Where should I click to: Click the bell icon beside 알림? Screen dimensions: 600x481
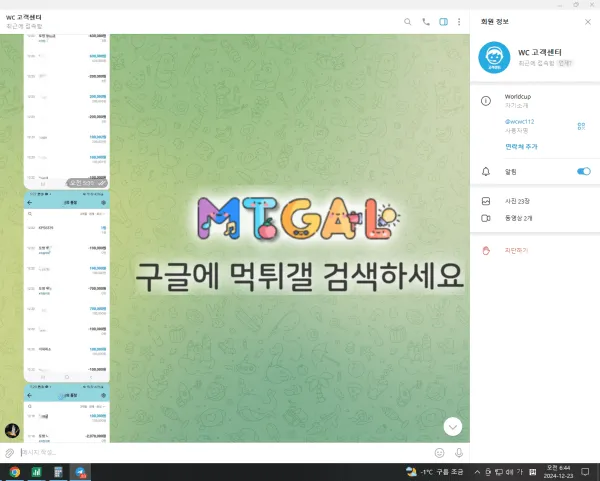(486, 171)
